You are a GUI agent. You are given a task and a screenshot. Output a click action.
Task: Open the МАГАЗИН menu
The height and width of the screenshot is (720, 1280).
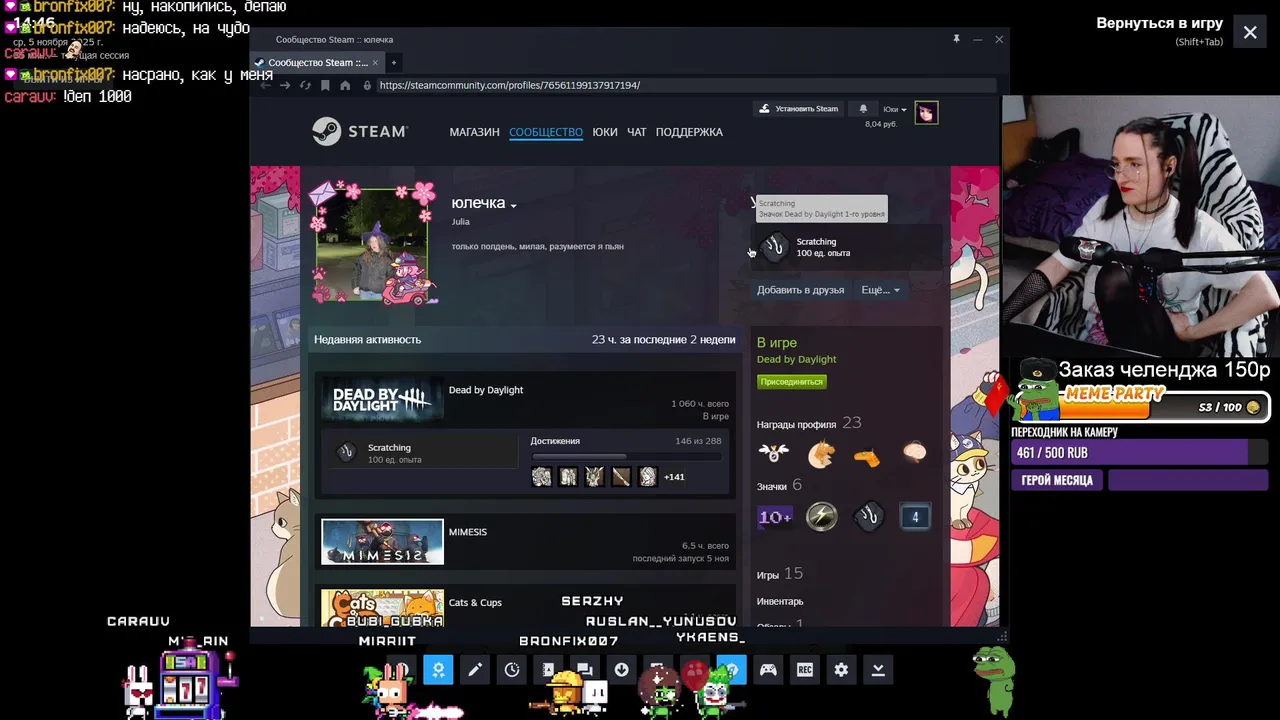474,132
